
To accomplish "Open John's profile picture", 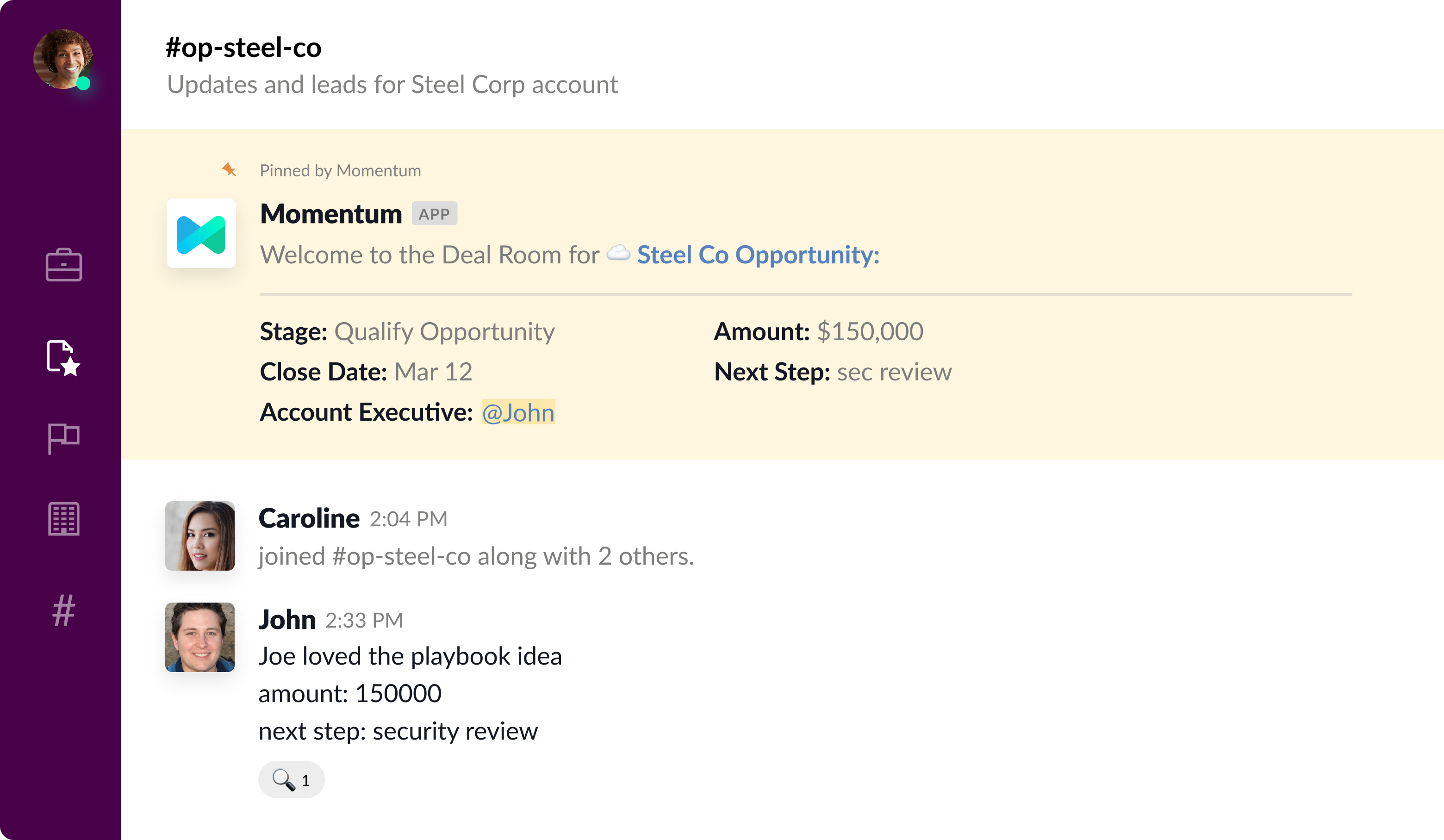I will [x=200, y=637].
